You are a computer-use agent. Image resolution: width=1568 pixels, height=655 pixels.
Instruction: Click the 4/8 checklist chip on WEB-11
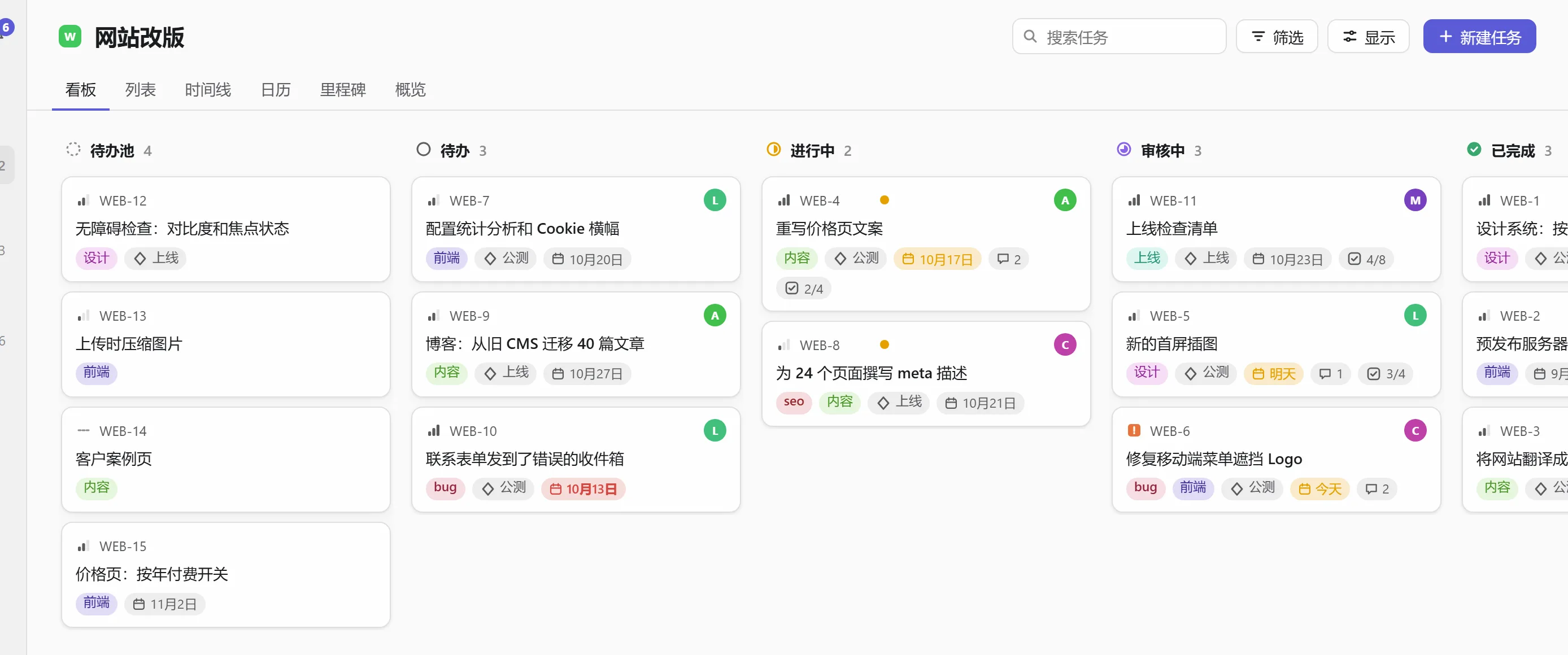1366,259
